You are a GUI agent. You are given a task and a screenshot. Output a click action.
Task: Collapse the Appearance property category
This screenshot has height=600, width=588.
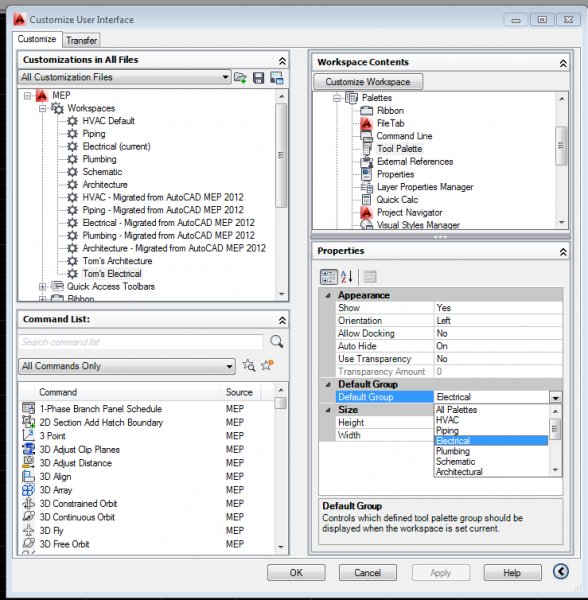328,296
